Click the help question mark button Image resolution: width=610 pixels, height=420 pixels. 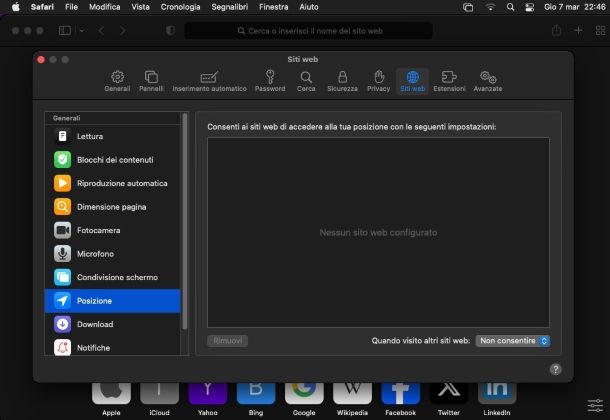click(x=555, y=369)
